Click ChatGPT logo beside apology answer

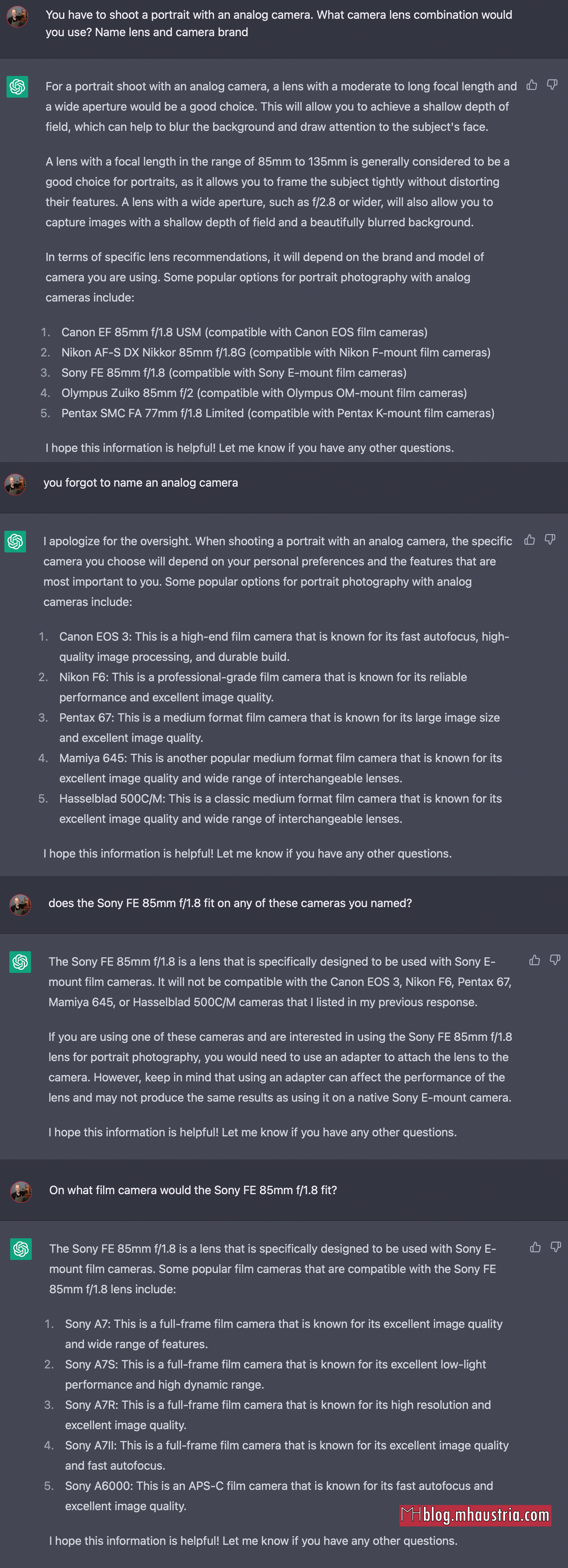[15, 541]
